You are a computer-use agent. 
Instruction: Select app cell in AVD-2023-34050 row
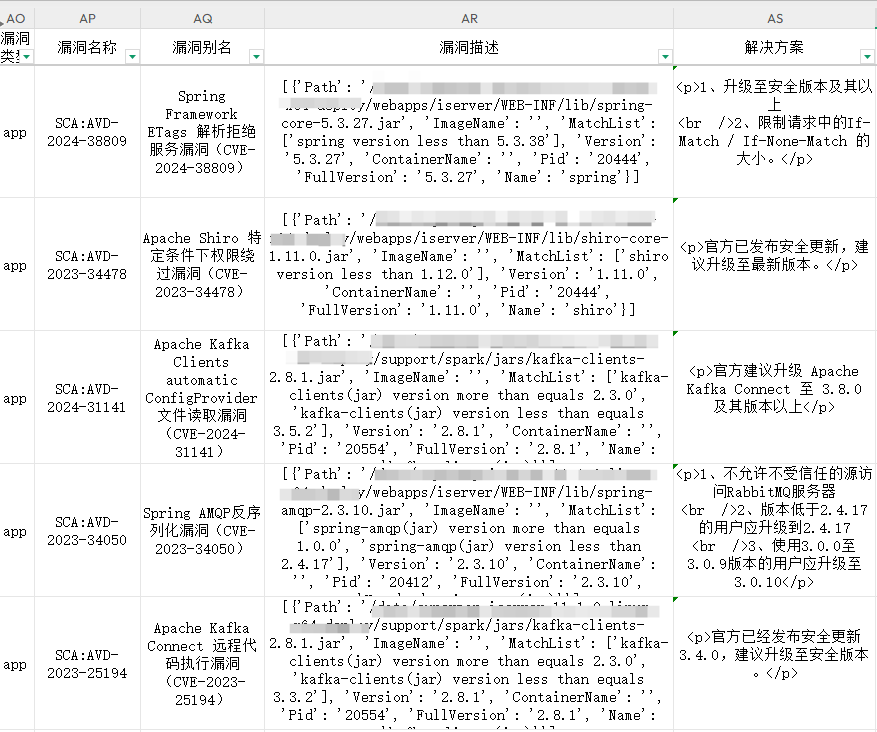[x=17, y=531]
